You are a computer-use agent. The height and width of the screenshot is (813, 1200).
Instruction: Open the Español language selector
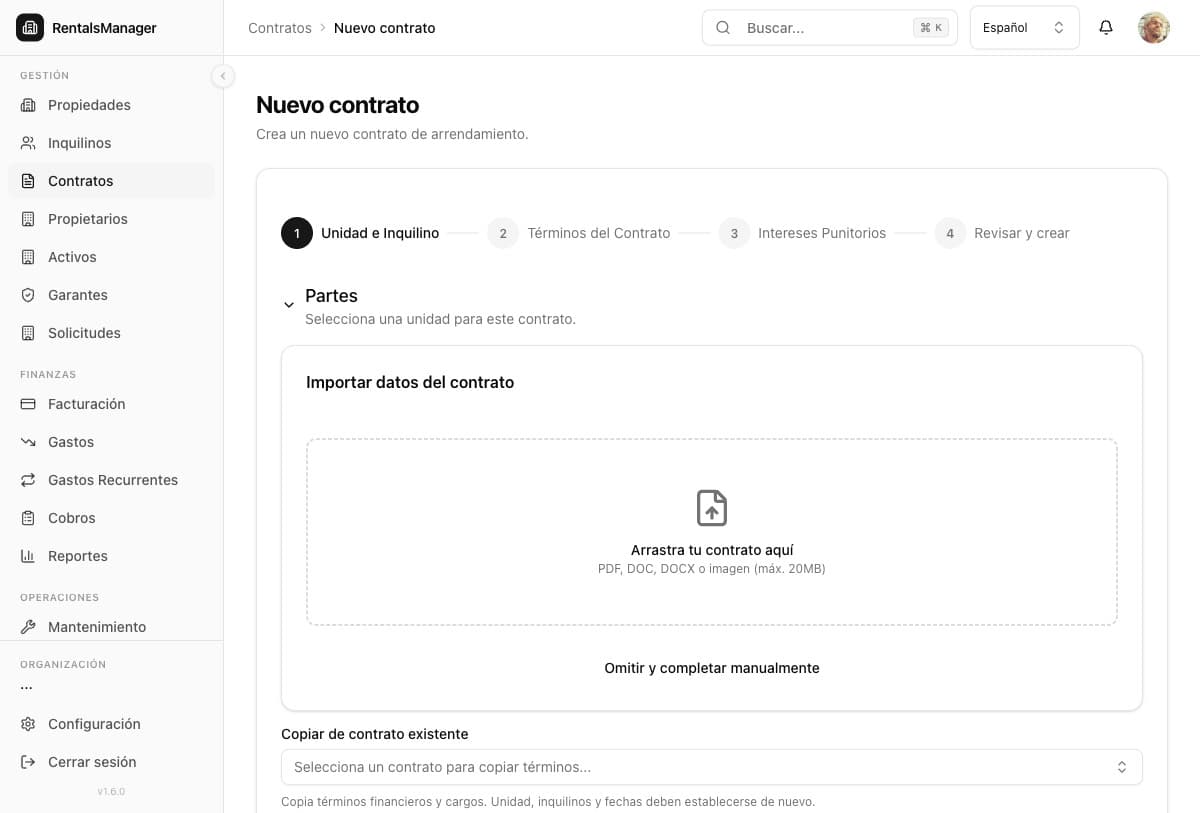coord(1023,27)
